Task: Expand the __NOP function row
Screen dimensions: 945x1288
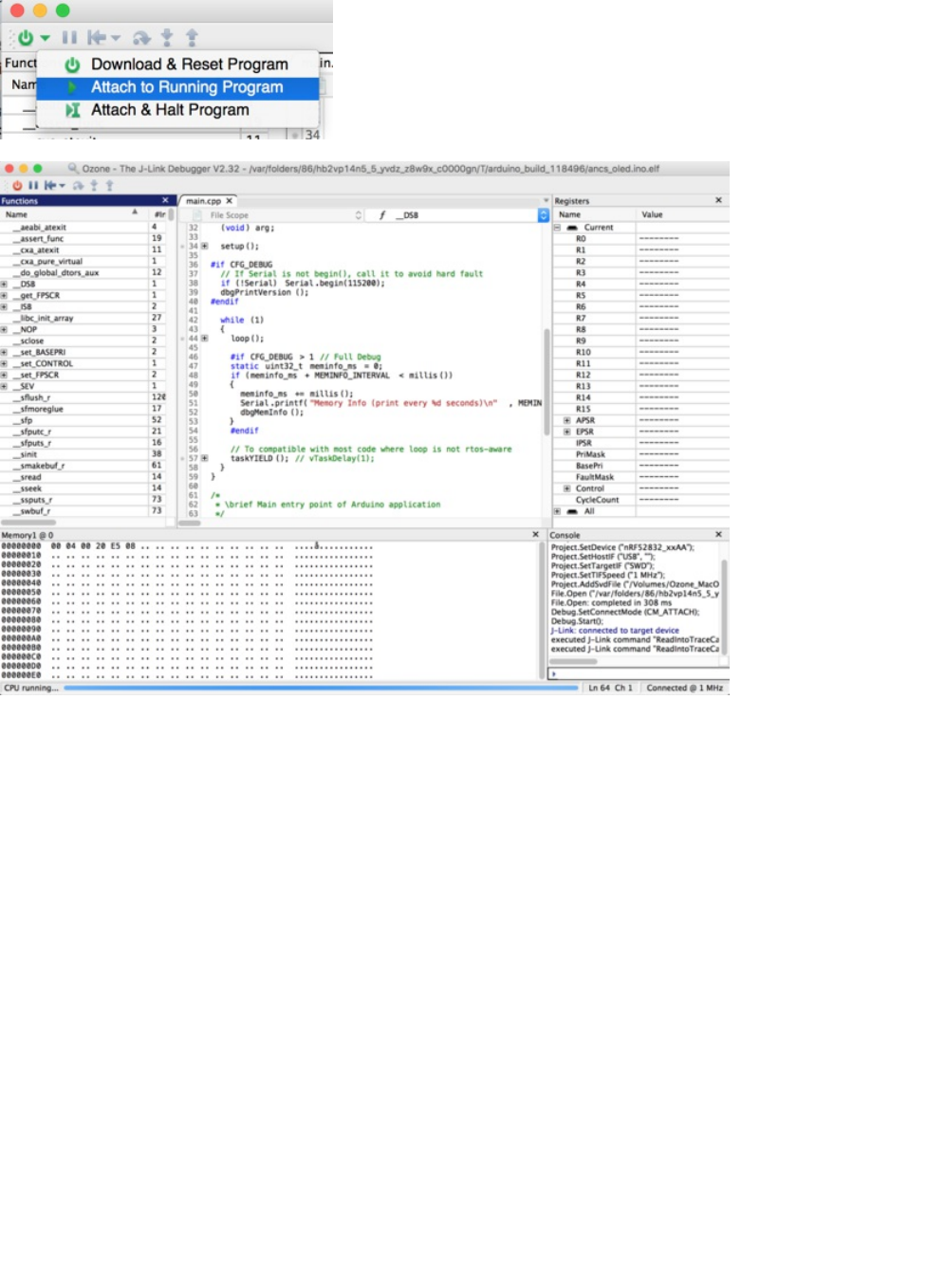Action: [x=4, y=330]
